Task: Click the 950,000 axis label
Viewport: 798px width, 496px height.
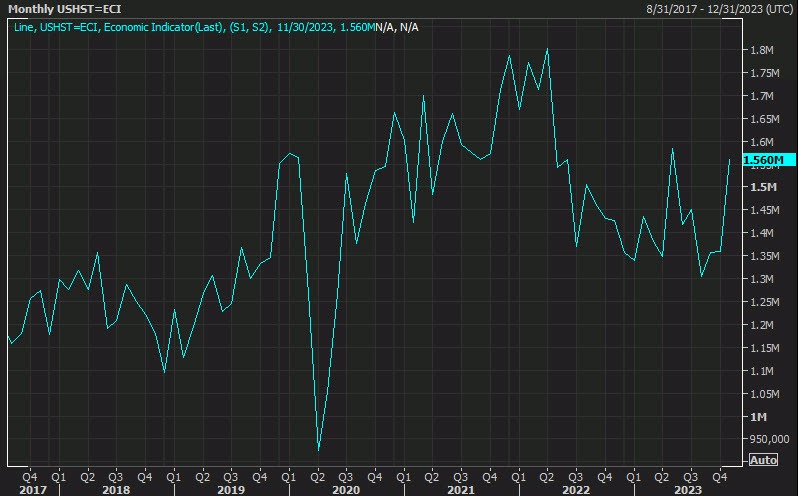Action: click(x=767, y=439)
